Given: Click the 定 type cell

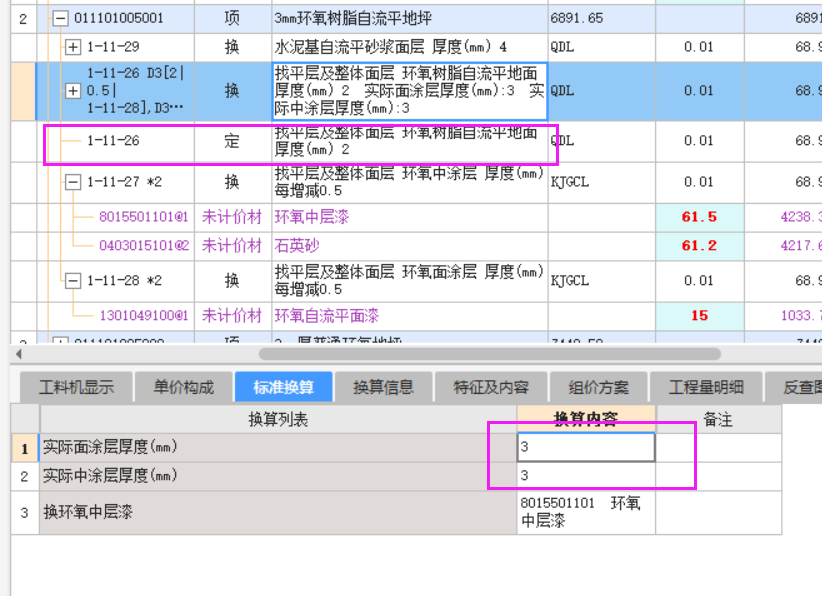Looking at the screenshot, I should [x=233, y=140].
